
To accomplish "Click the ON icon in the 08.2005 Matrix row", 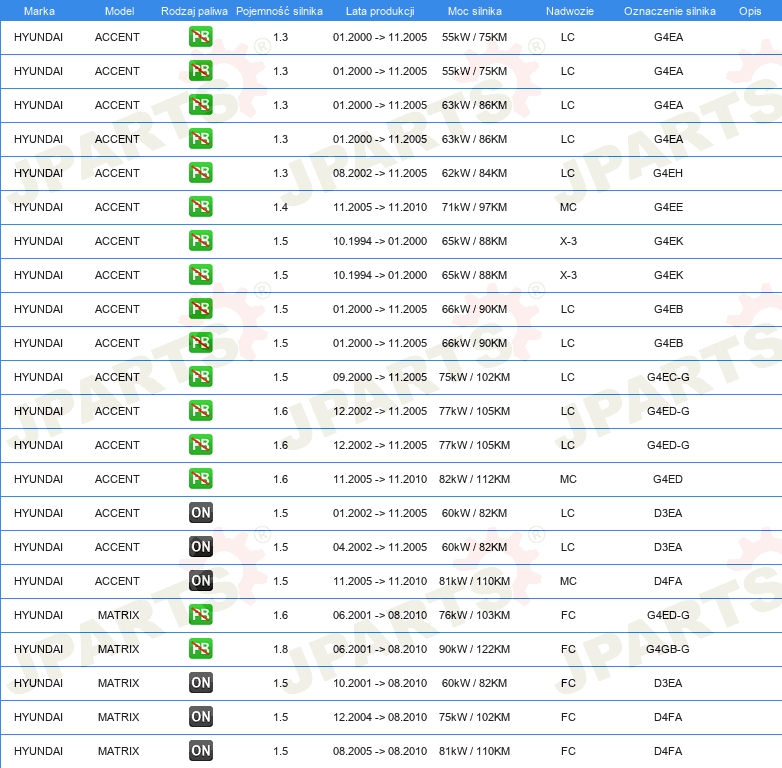I will 200,751.
